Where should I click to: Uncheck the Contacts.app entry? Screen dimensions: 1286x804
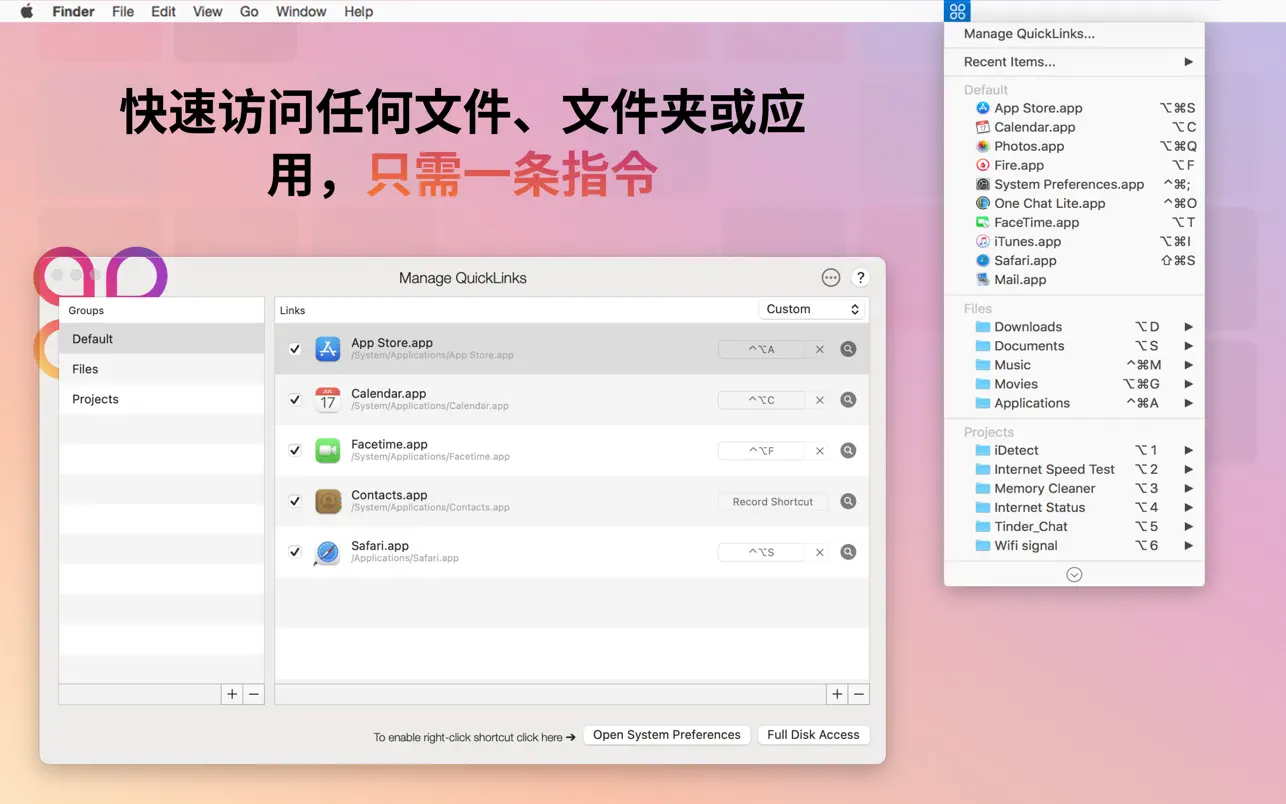coord(295,501)
